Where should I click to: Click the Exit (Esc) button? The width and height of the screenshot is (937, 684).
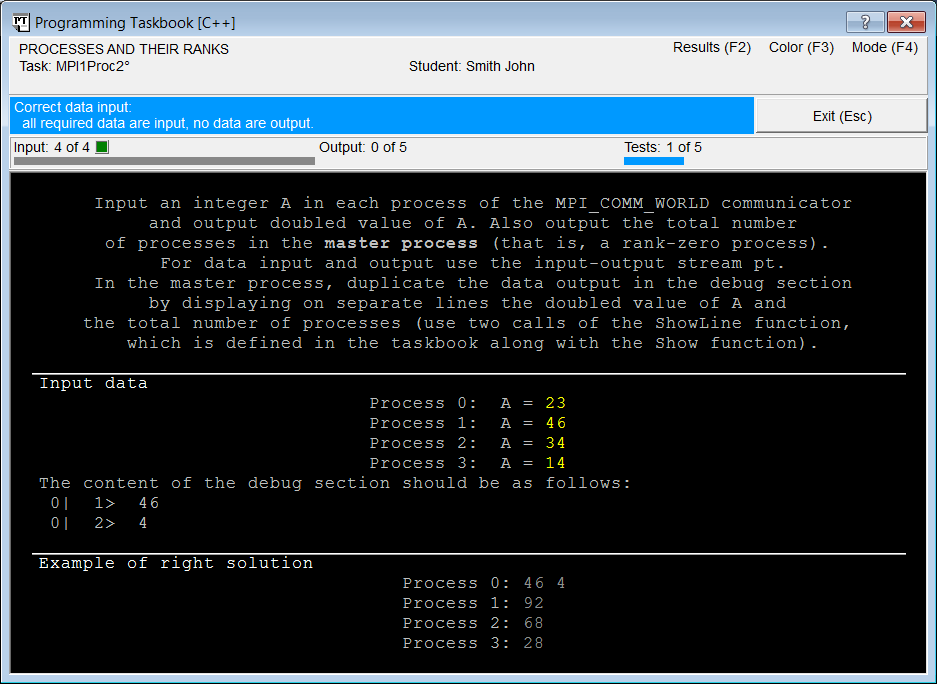841,116
